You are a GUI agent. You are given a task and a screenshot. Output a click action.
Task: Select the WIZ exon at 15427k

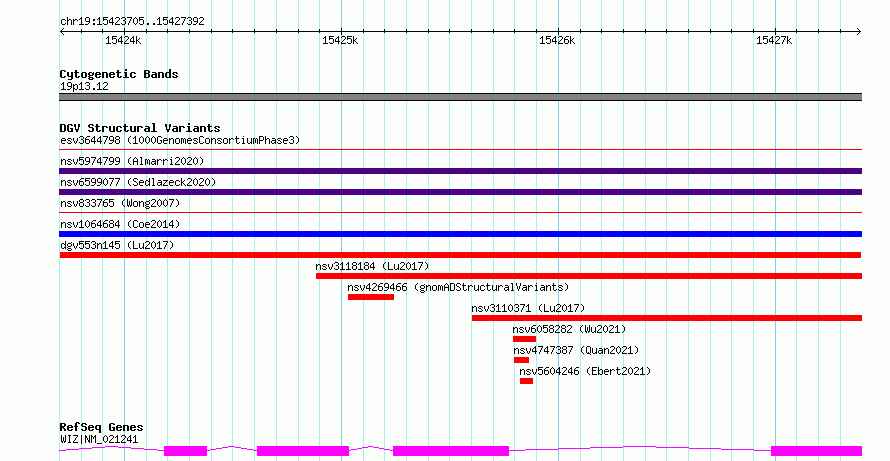(817, 451)
